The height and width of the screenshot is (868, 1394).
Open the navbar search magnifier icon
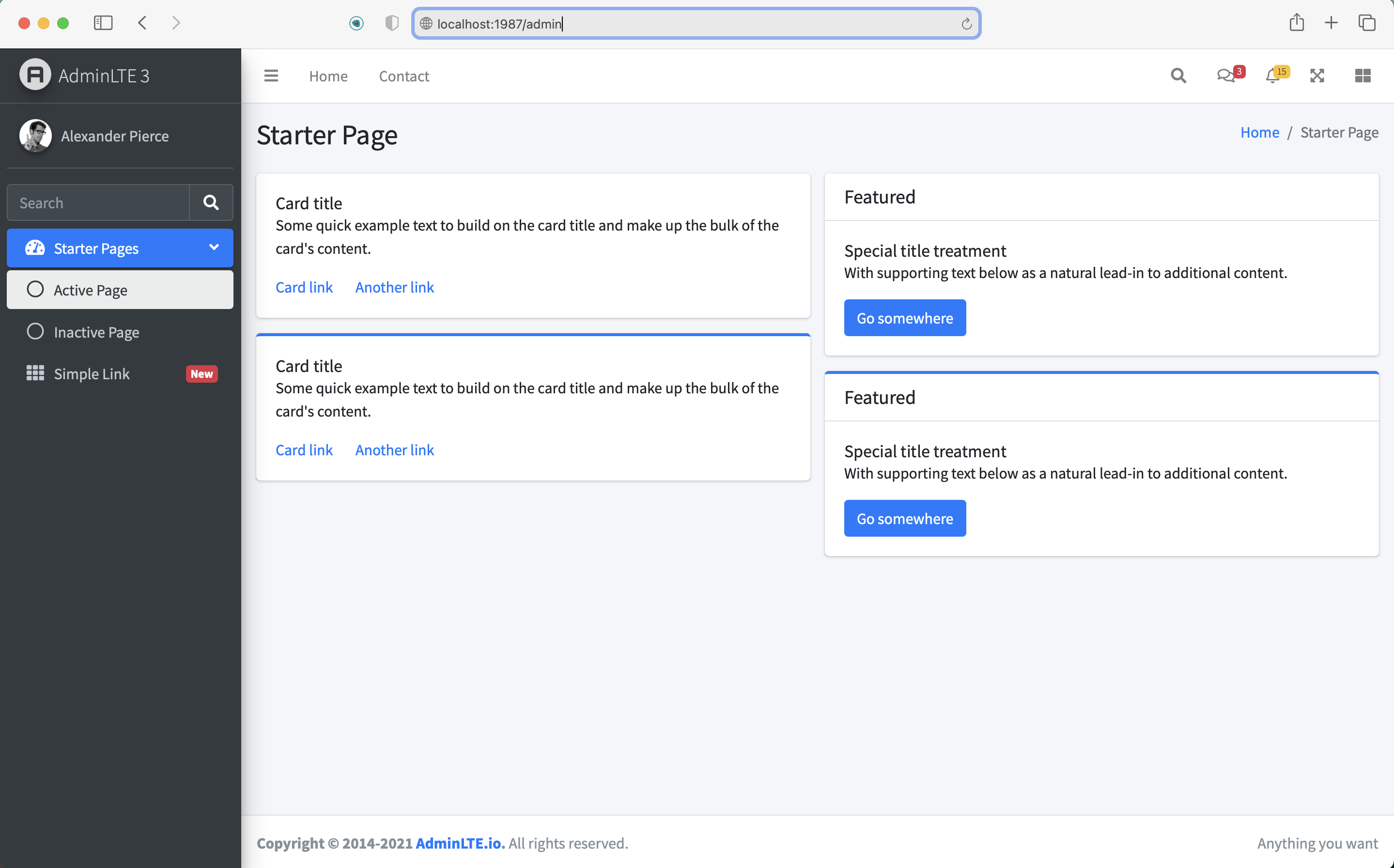coord(1177,76)
